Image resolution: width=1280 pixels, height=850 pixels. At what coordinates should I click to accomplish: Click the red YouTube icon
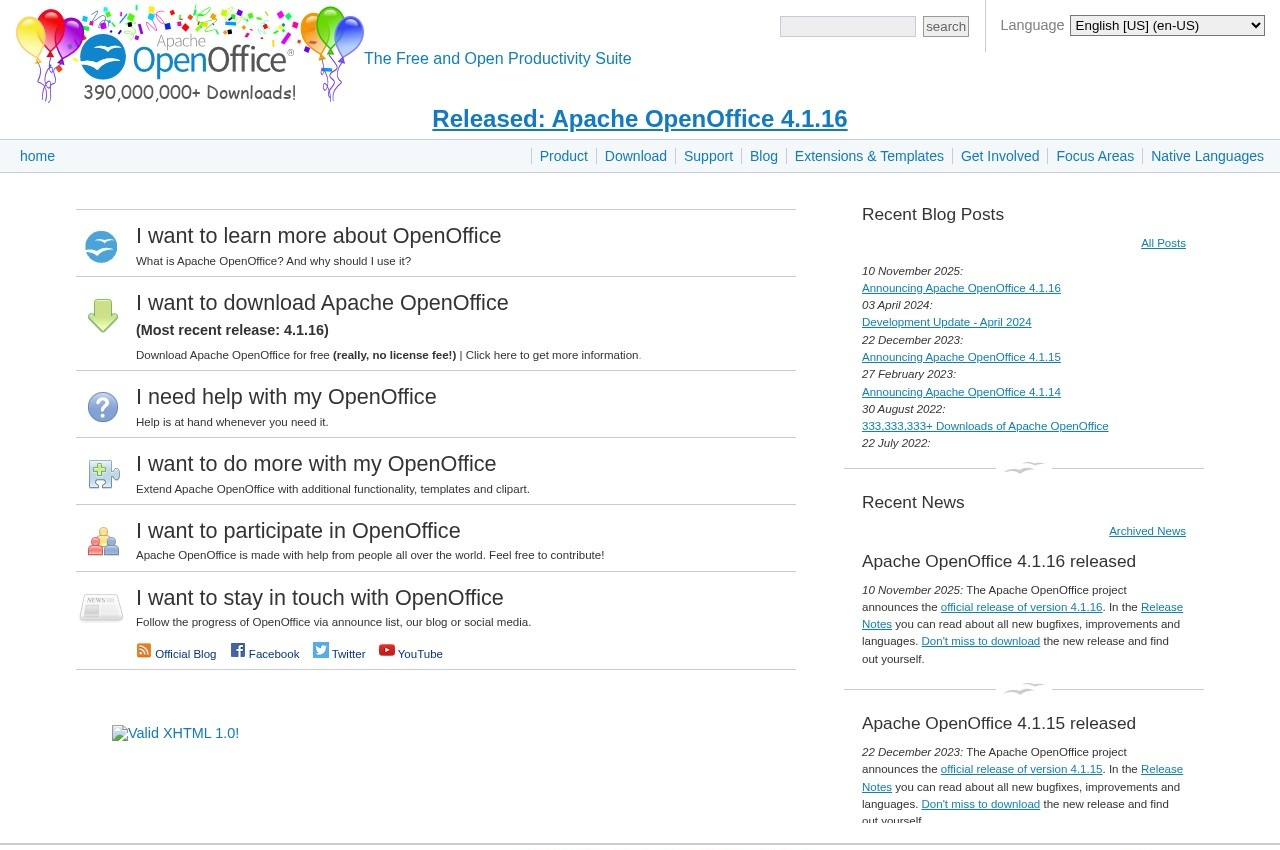(387, 650)
